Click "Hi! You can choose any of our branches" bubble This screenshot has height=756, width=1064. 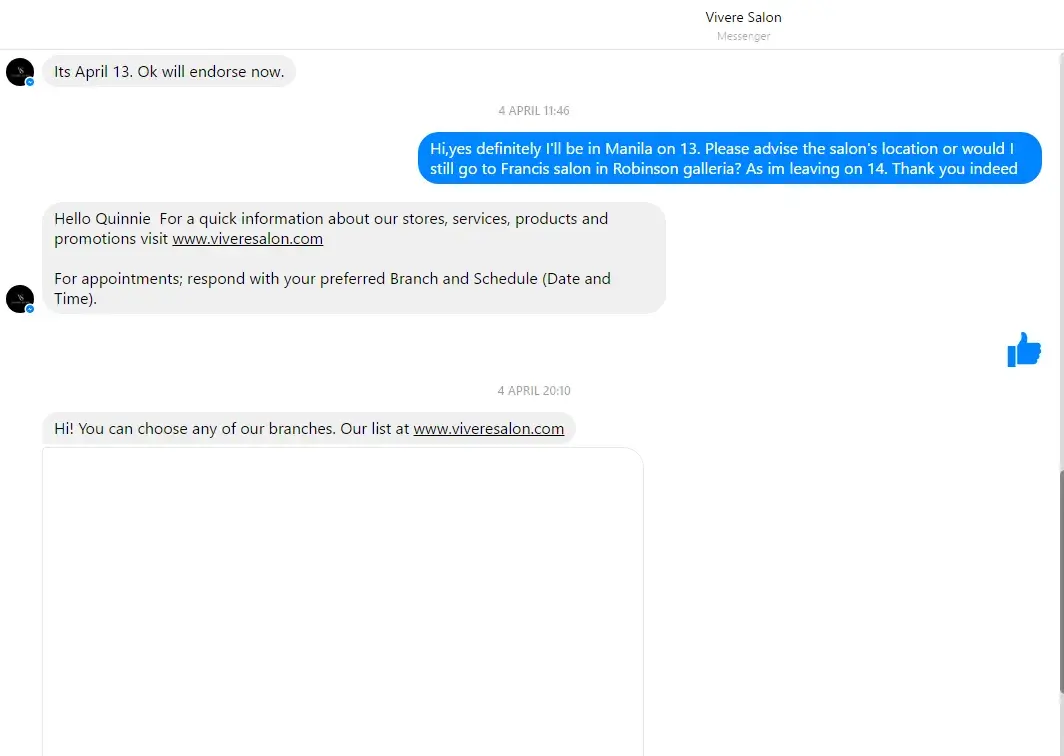232,429
